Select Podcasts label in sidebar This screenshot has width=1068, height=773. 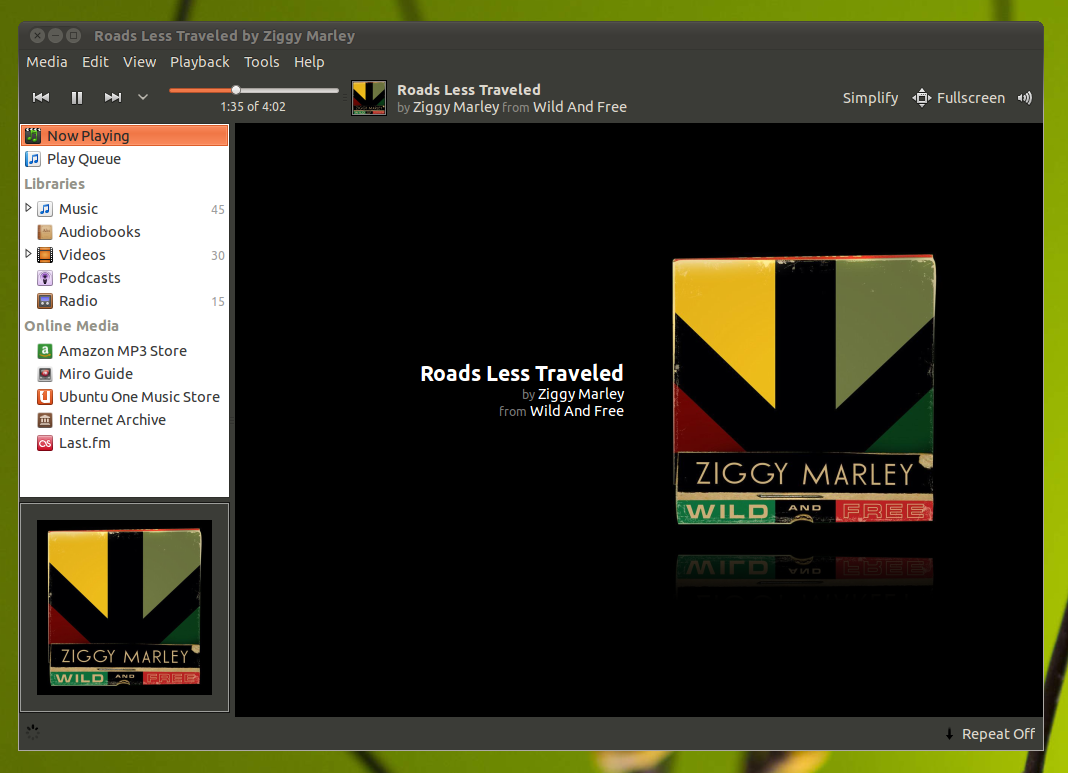coord(89,278)
